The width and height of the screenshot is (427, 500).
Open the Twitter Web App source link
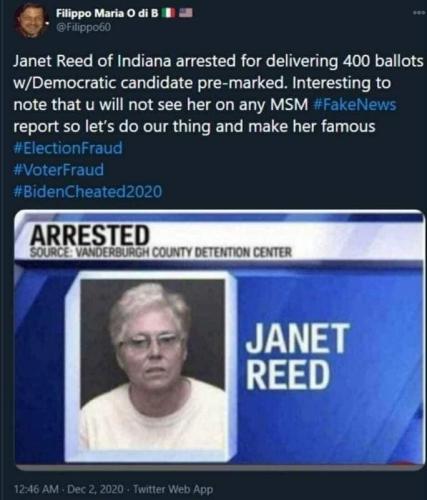173,489
